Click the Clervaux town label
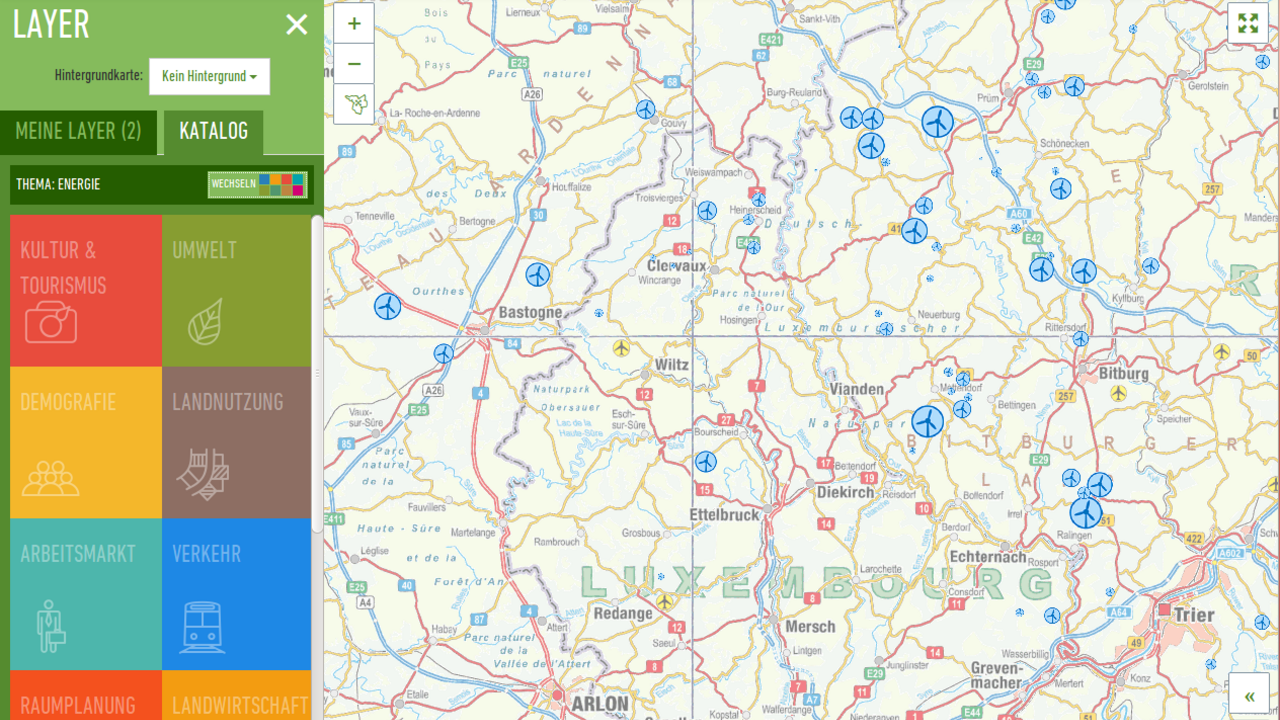Screen dimensions: 1280x720 pos(677,267)
